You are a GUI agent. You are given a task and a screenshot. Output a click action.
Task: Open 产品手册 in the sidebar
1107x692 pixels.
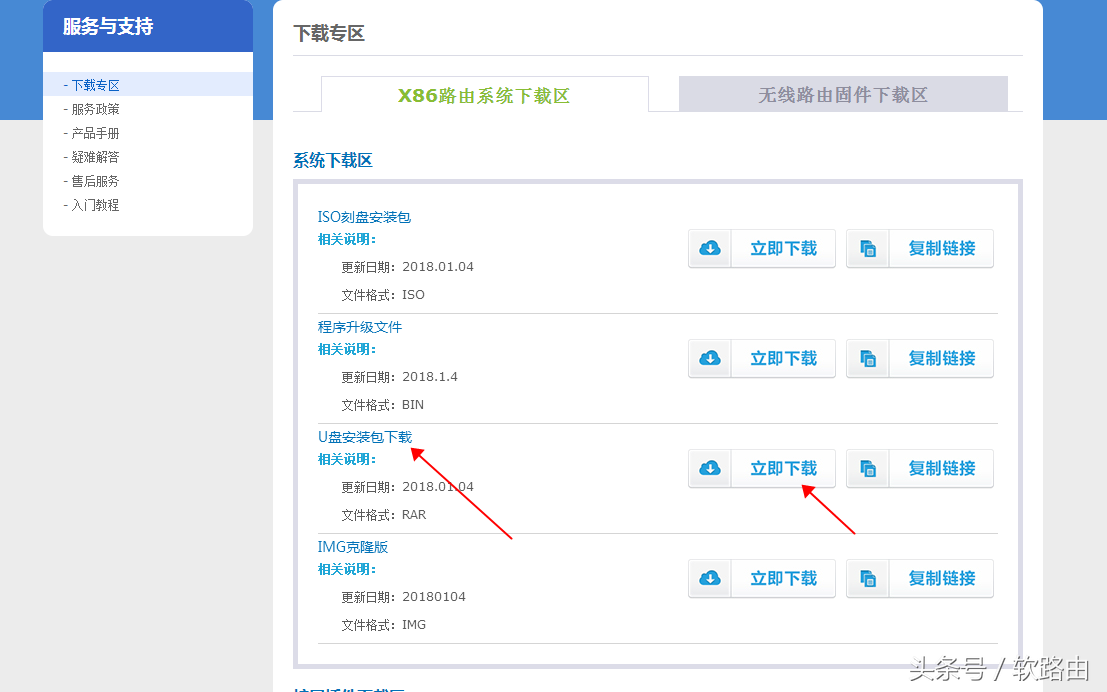pyautogui.click(x=95, y=133)
